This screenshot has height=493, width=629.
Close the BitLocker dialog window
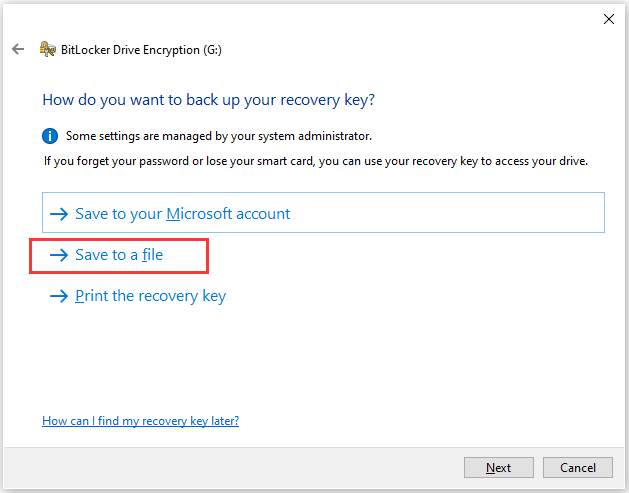tap(609, 19)
